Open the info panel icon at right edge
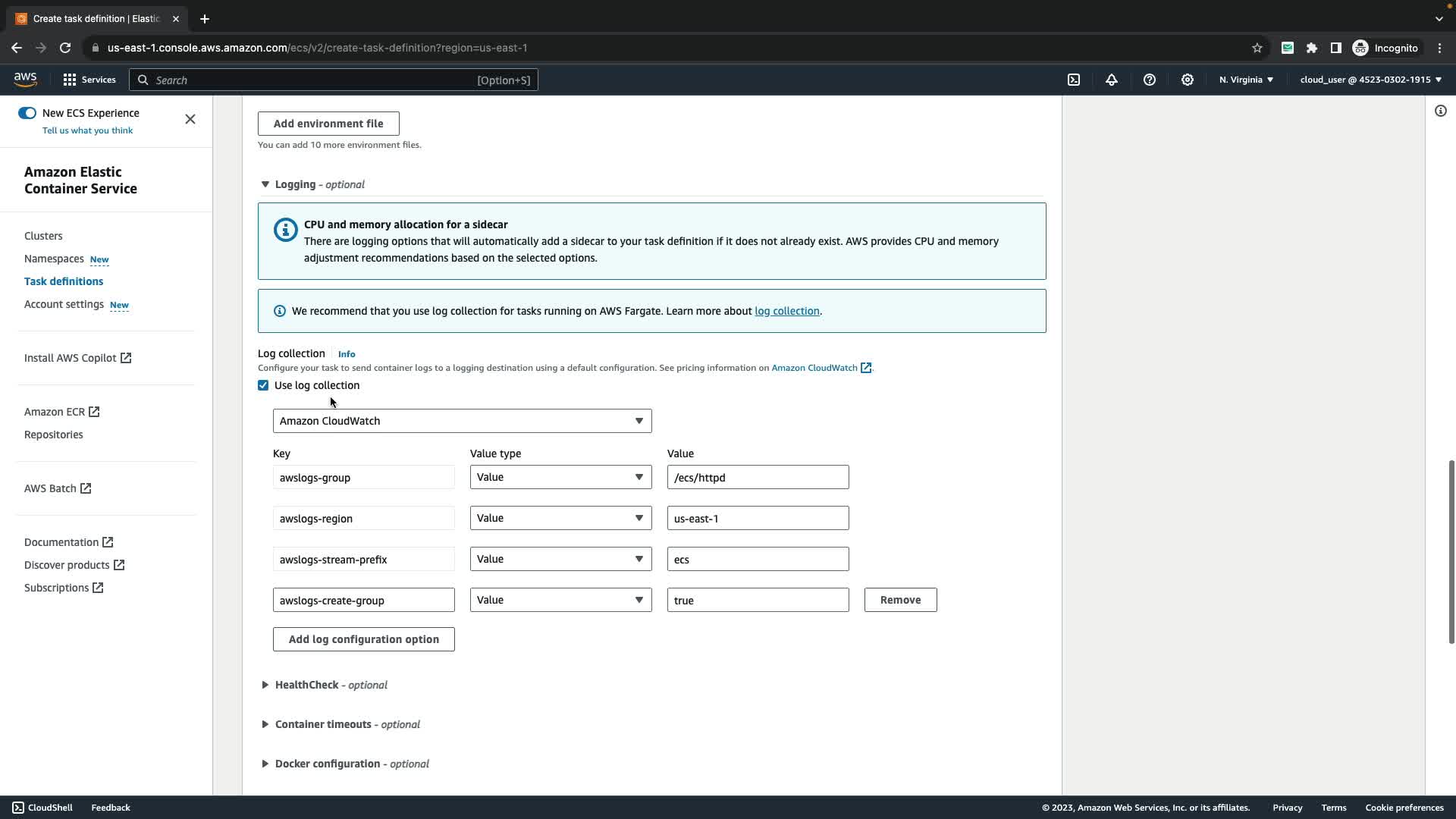1456x819 pixels. tap(1441, 111)
